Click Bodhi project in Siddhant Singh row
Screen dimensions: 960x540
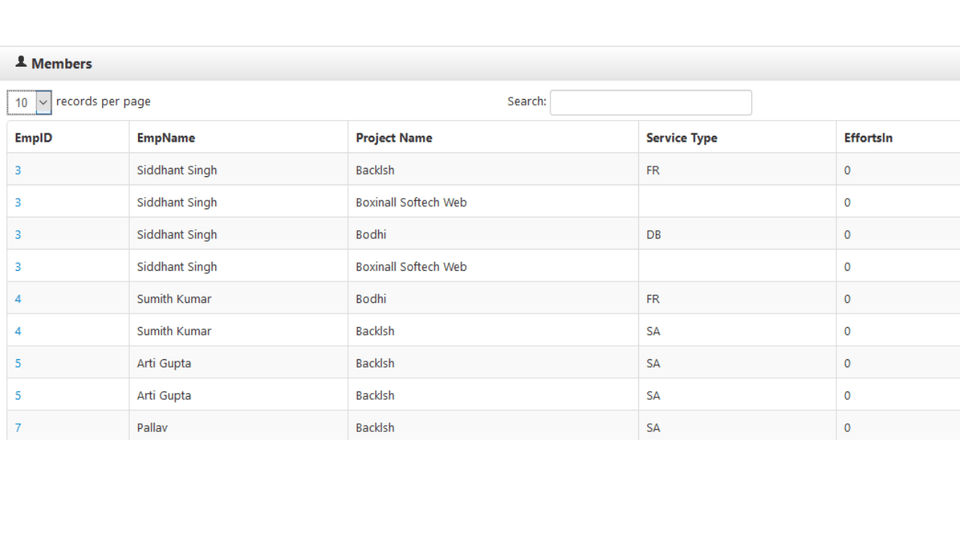371,234
